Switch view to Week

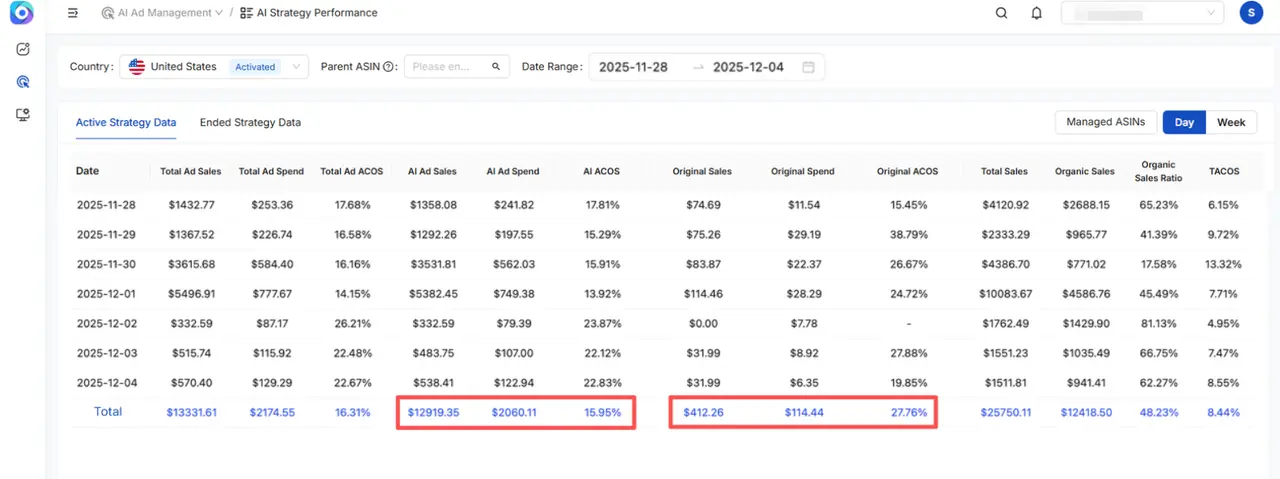[1231, 122]
